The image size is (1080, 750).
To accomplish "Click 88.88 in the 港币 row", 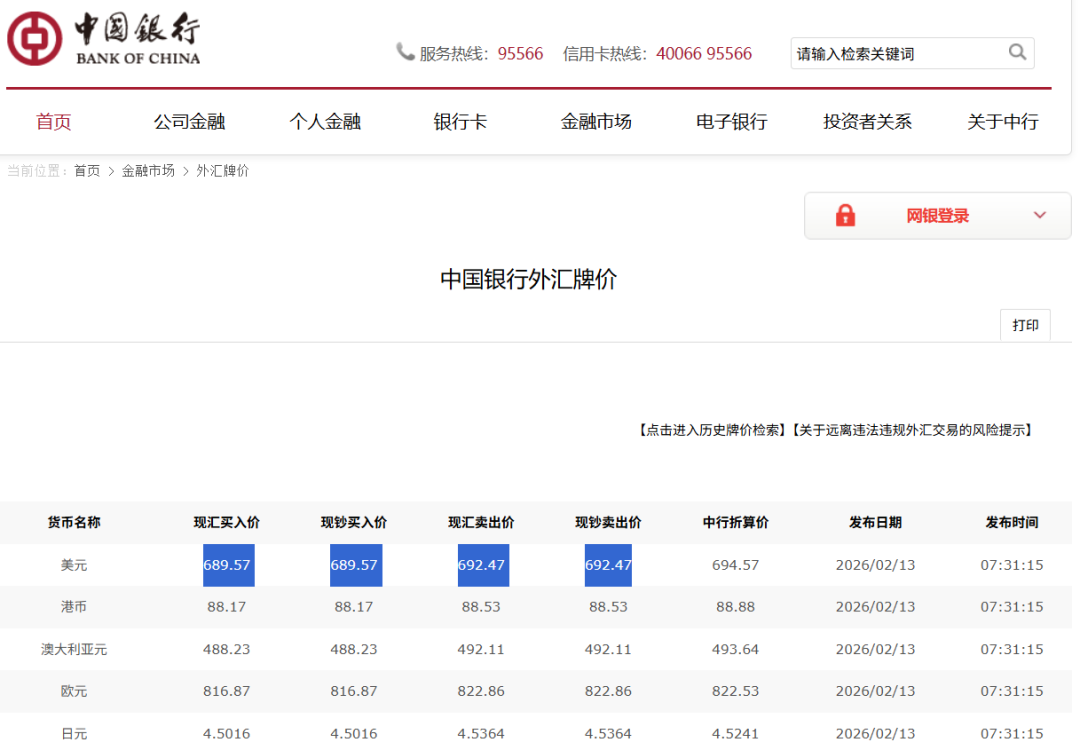I will [736, 607].
